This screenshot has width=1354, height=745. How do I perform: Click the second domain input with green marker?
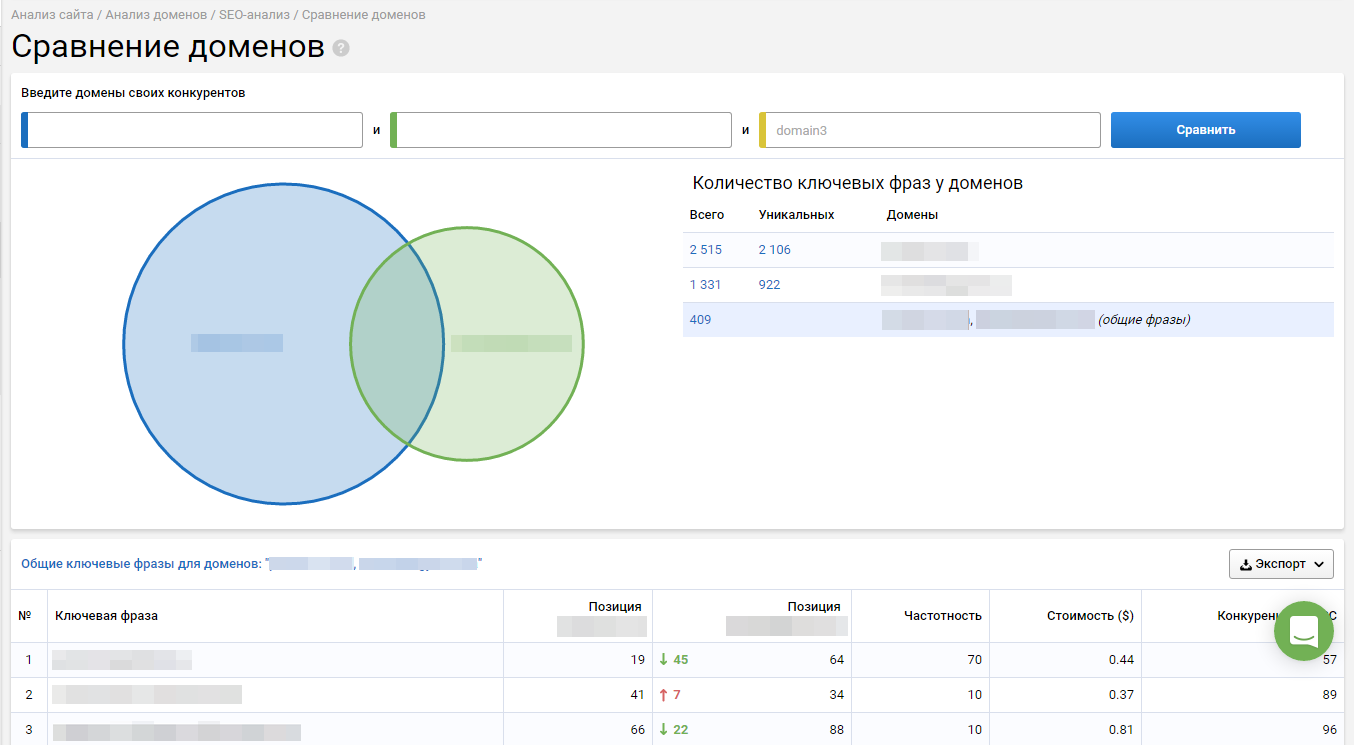pyautogui.click(x=563, y=130)
